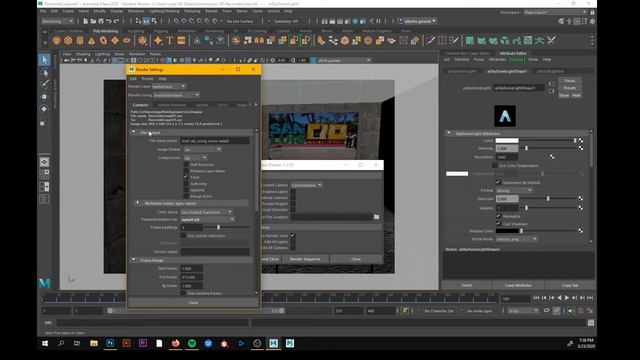Screen dimensions: 640x360
Task: Create a polygon torus from the shelf
Action: point(103,40)
